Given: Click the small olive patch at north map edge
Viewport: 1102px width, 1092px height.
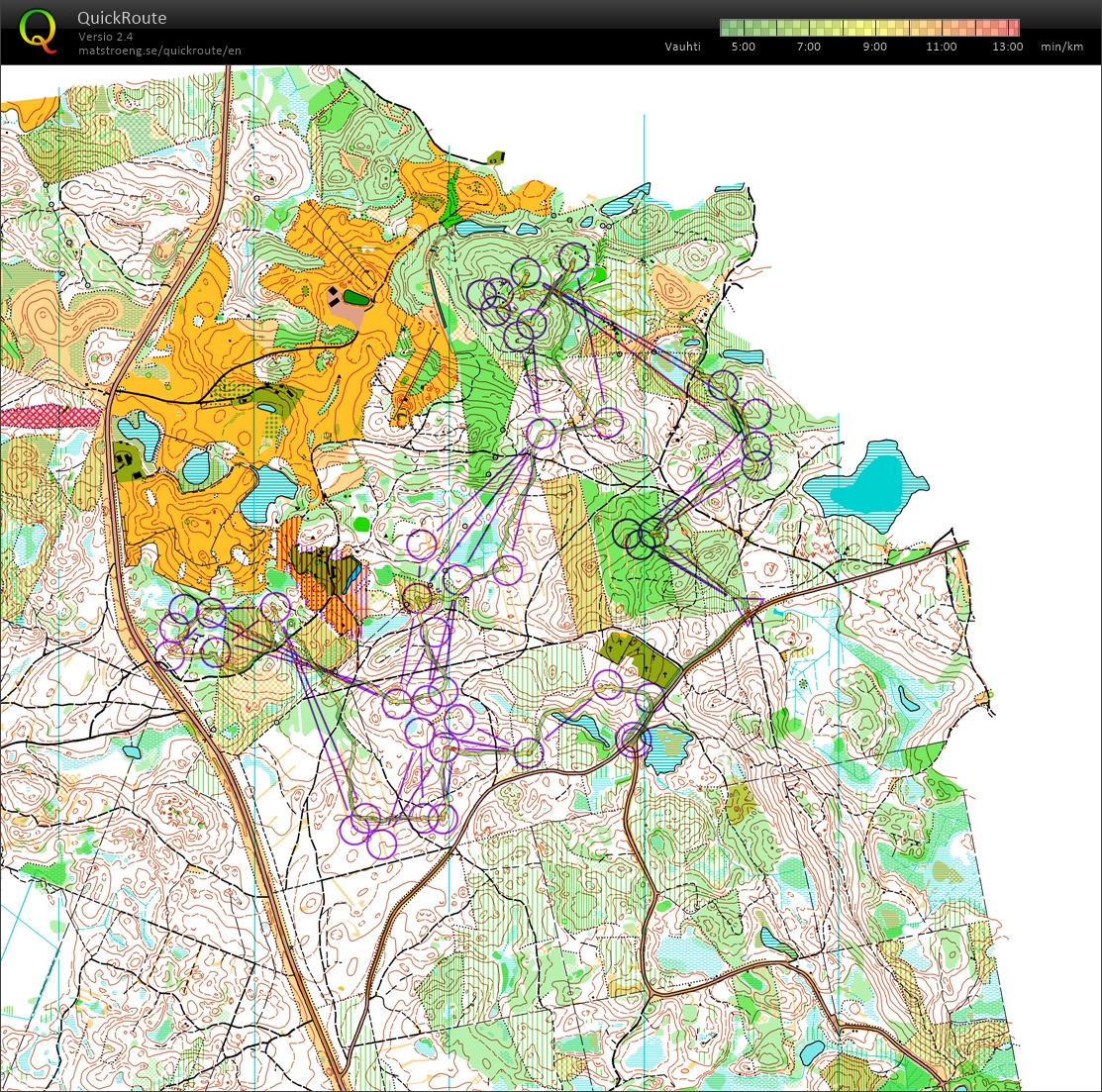Looking at the screenshot, I should 496,157.
